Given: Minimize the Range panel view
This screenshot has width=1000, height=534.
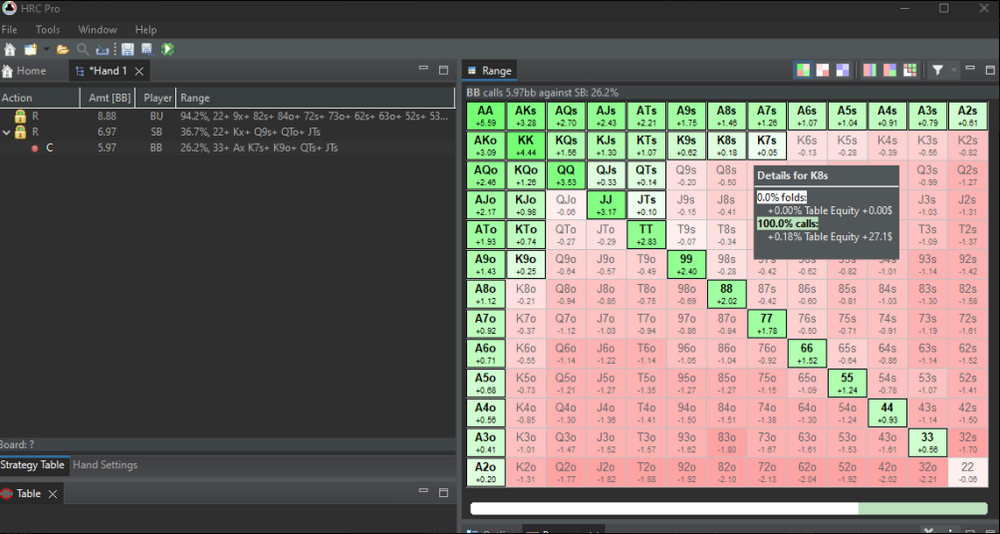Looking at the screenshot, I should (x=970, y=68).
